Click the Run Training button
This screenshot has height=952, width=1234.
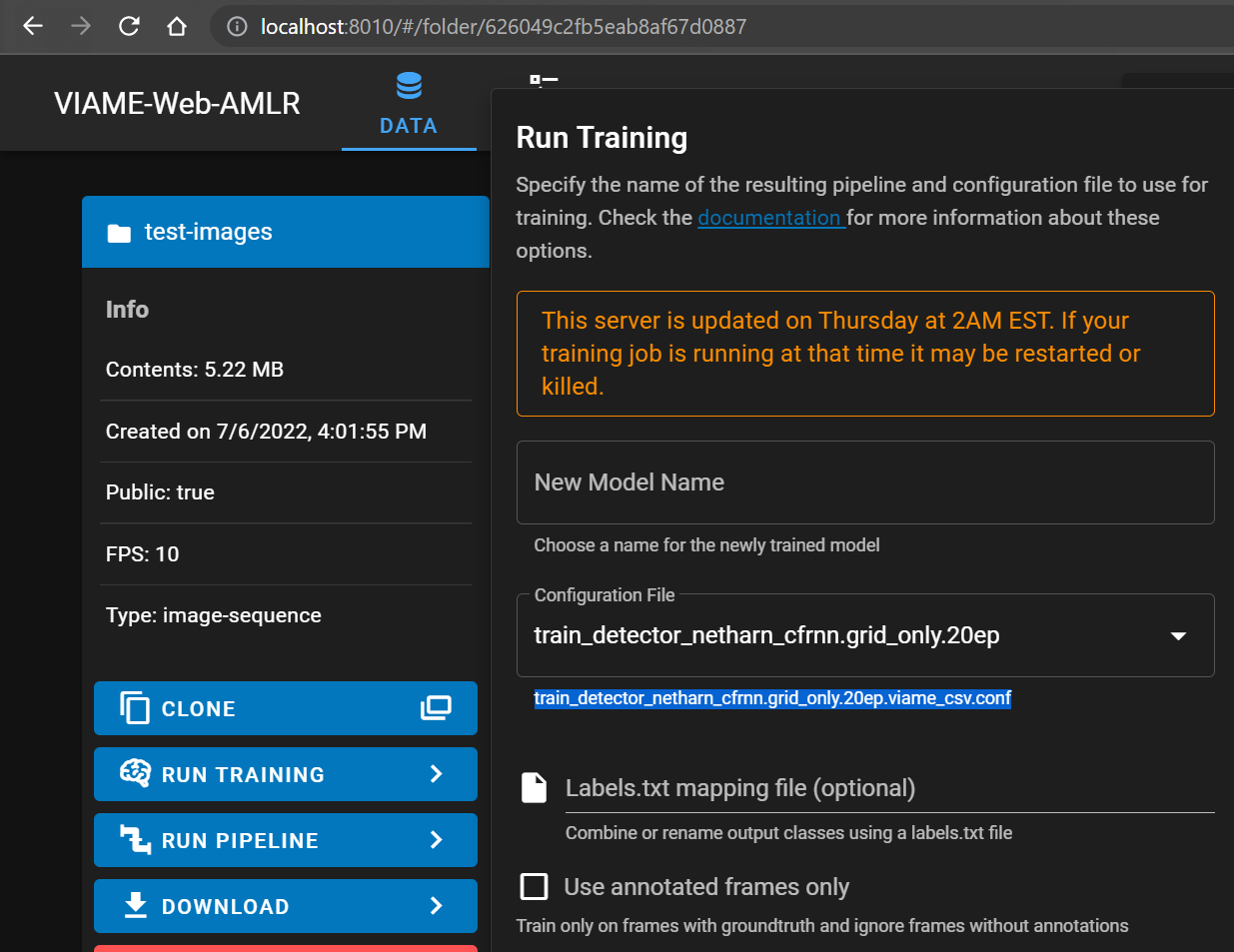coord(285,774)
